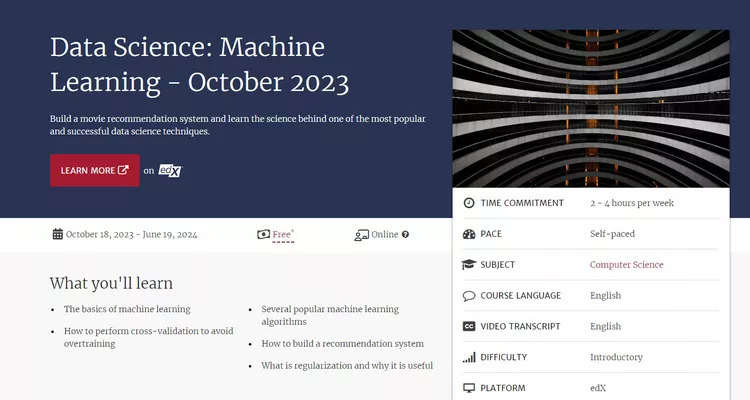Image resolution: width=750 pixels, height=400 pixels.
Task: Open the Free price link
Action: click(283, 234)
